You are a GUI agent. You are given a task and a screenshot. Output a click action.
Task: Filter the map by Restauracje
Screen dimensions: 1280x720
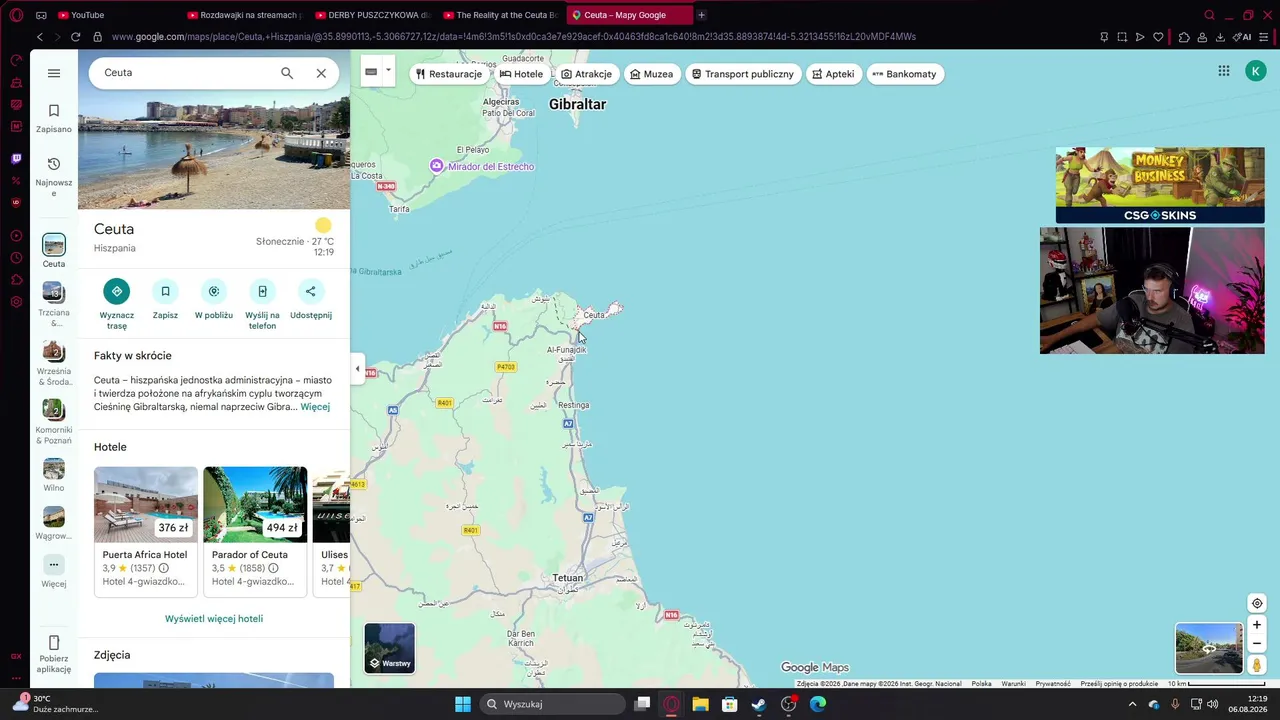[449, 74]
